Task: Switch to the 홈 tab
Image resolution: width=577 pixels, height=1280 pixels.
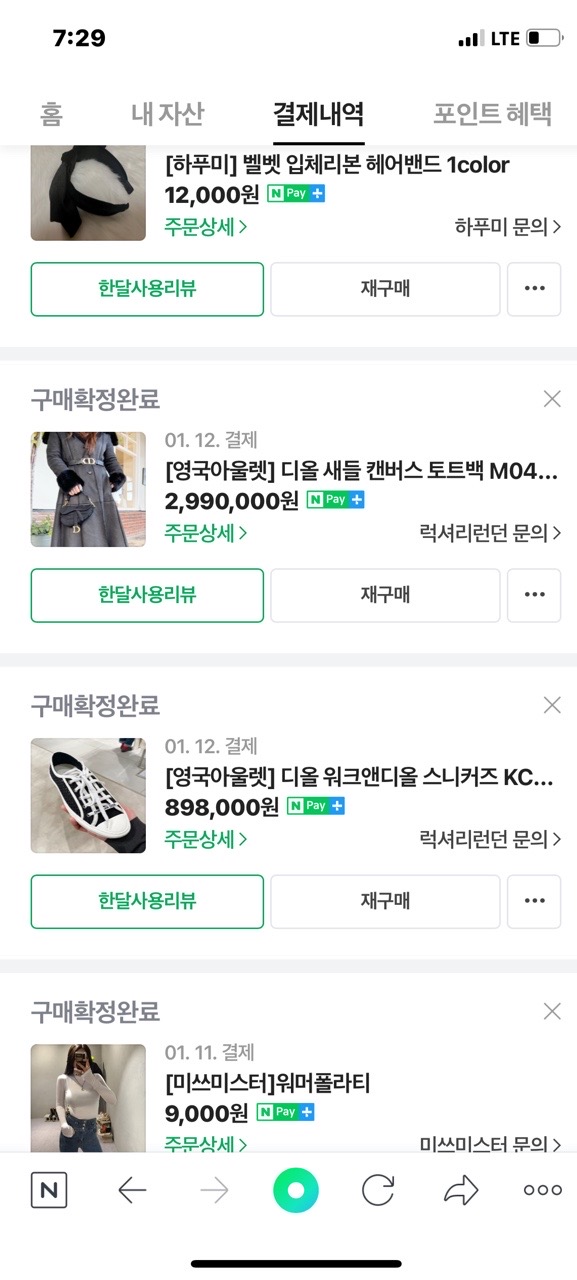Action: [x=50, y=114]
